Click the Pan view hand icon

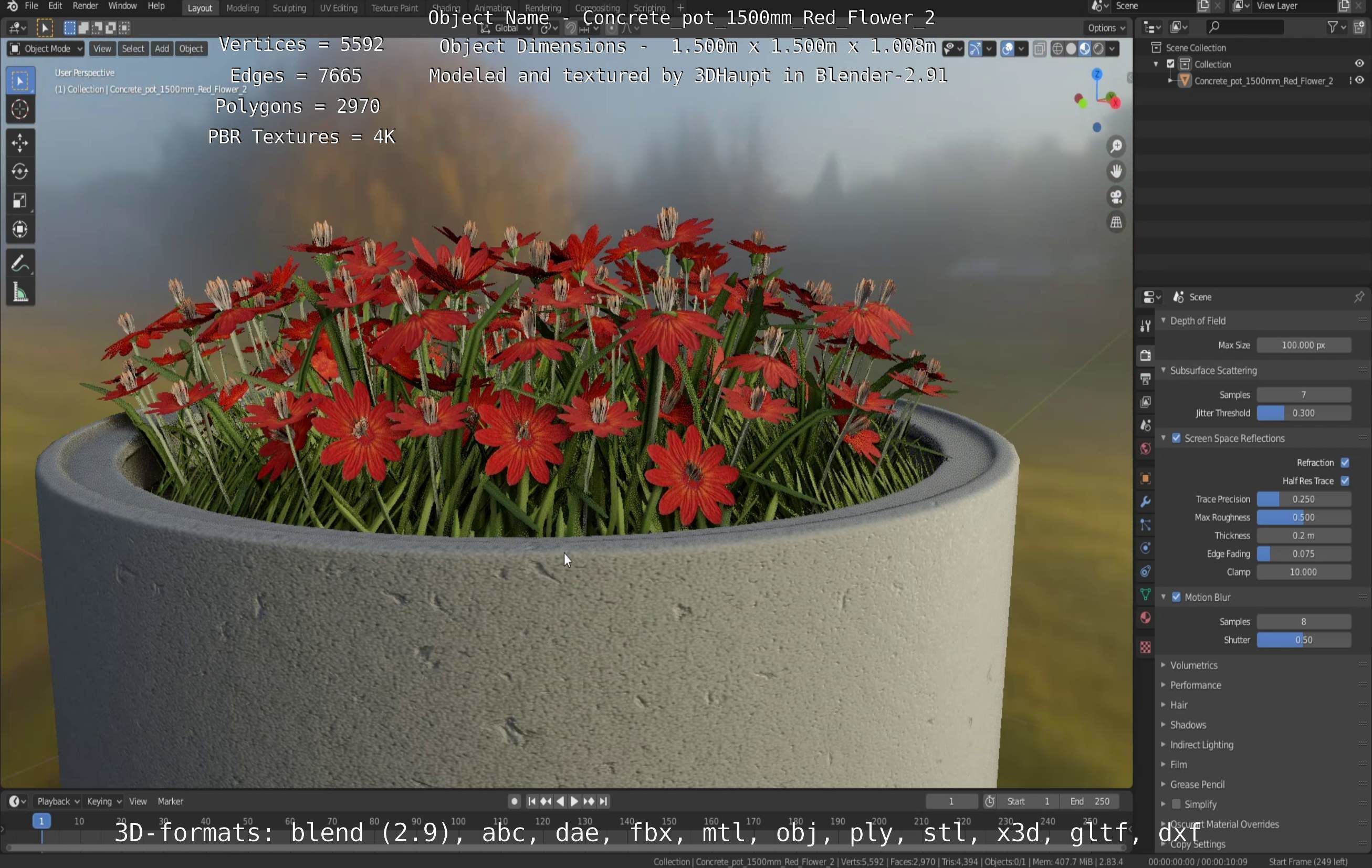(x=1116, y=172)
